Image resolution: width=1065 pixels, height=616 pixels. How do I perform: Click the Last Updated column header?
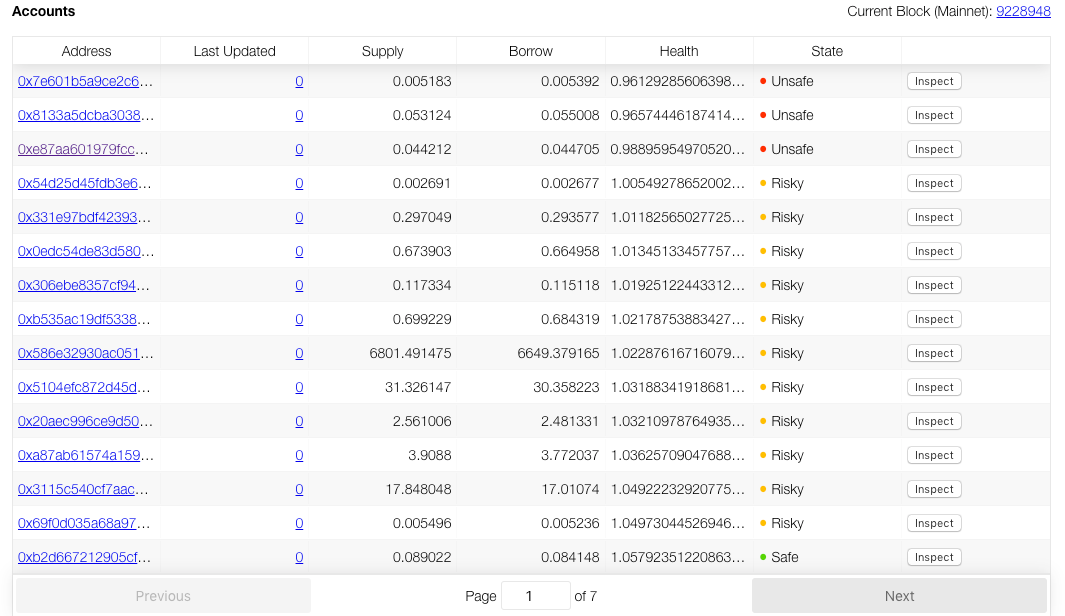[234, 51]
